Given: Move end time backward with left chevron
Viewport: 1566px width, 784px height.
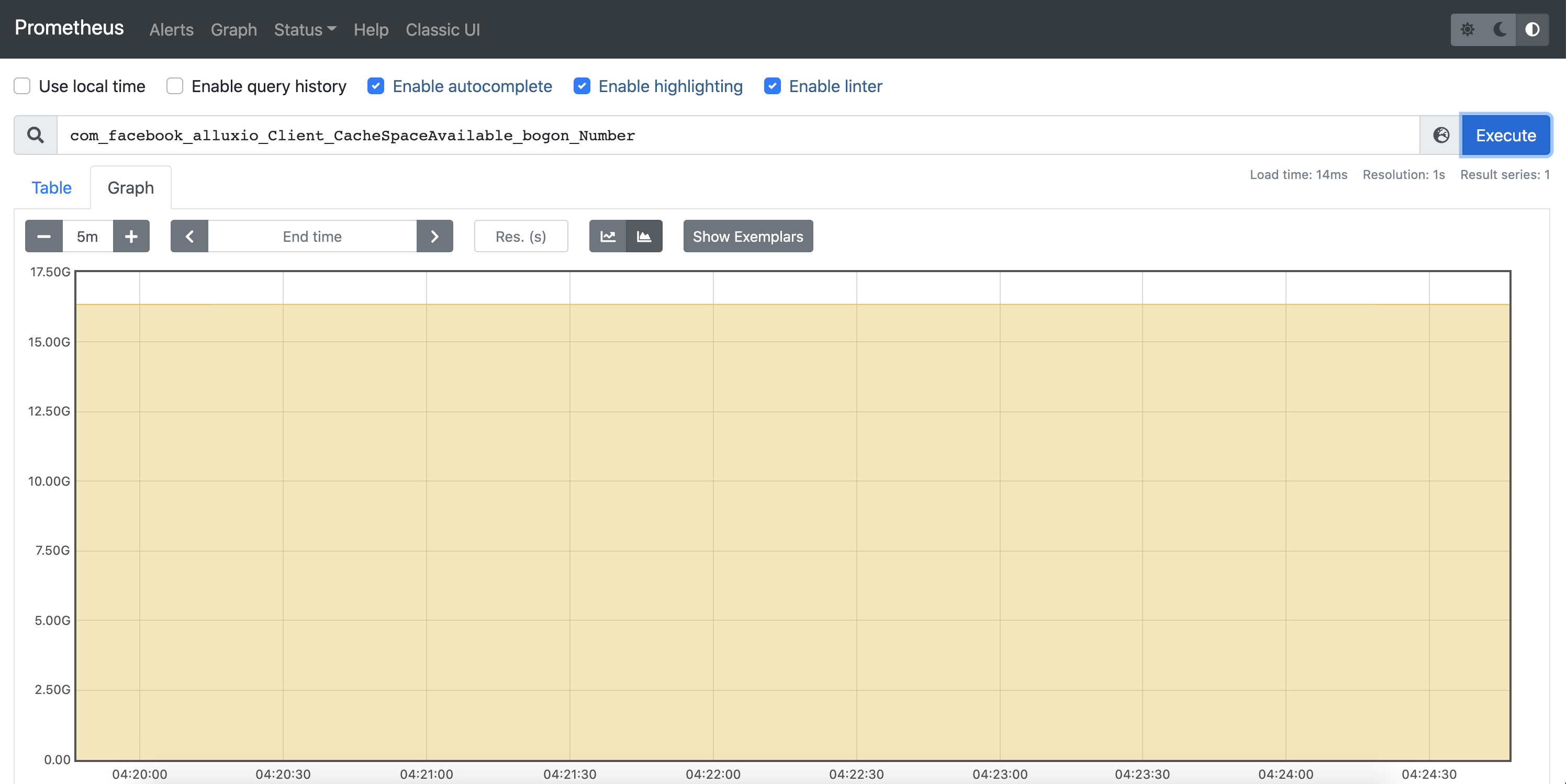Looking at the screenshot, I should tap(189, 237).
